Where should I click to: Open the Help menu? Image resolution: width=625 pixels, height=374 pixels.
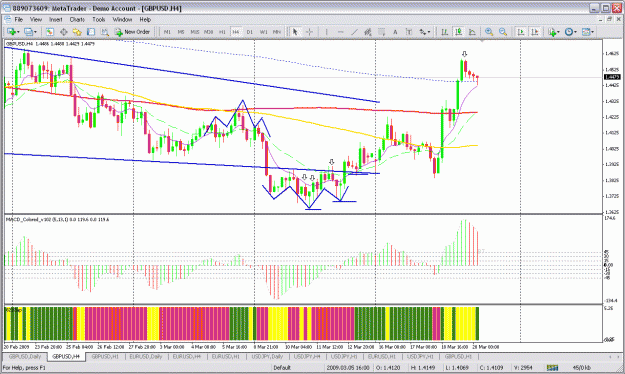(x=145, y=19)
